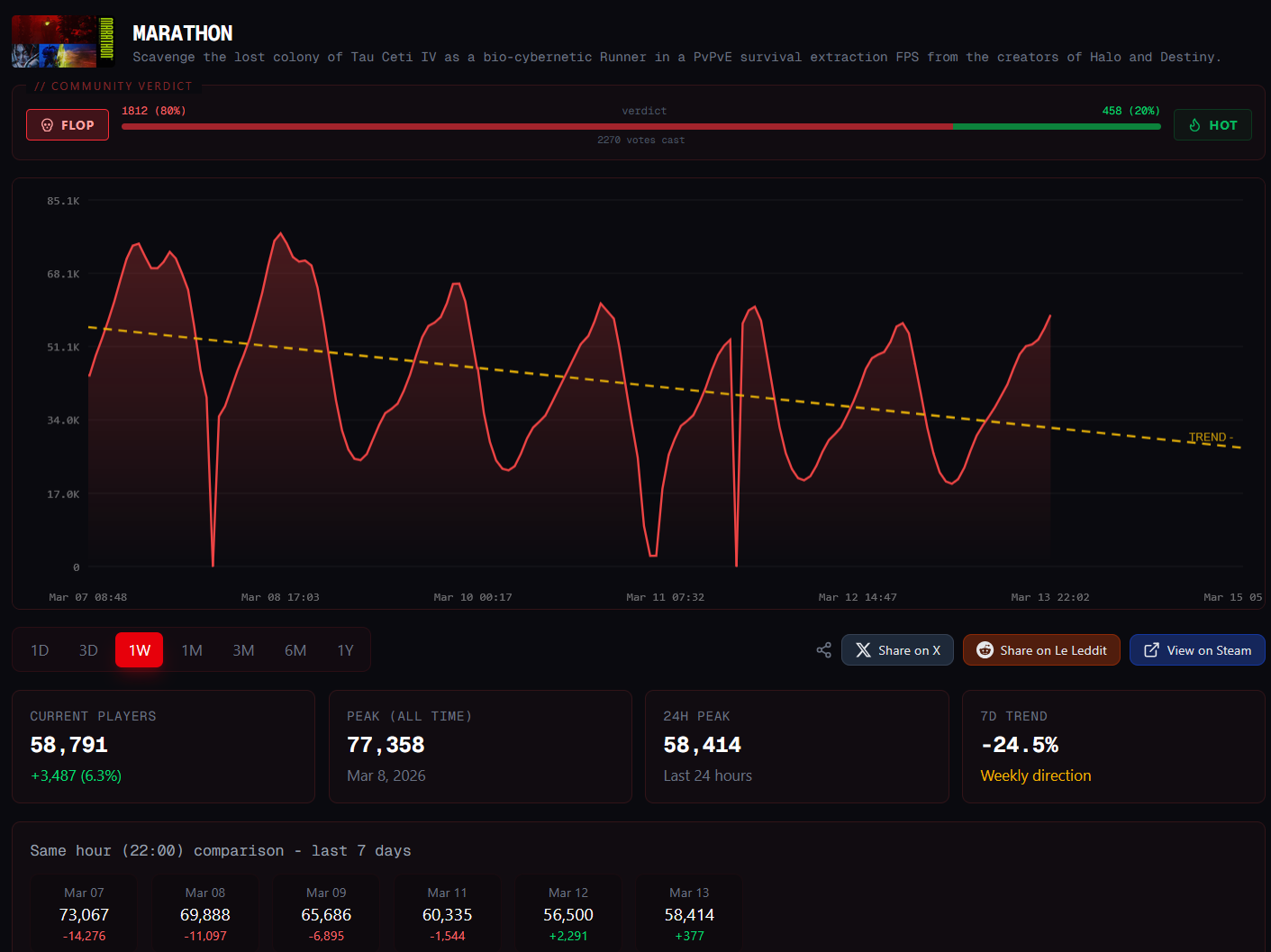This screenshot has height=952, width=1271.
Task: Click the Current Players value 58,791
Action: (x=69, y=745)
